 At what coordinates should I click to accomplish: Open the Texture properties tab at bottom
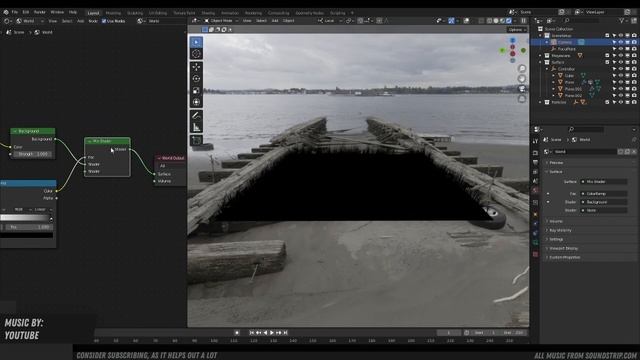535,254
